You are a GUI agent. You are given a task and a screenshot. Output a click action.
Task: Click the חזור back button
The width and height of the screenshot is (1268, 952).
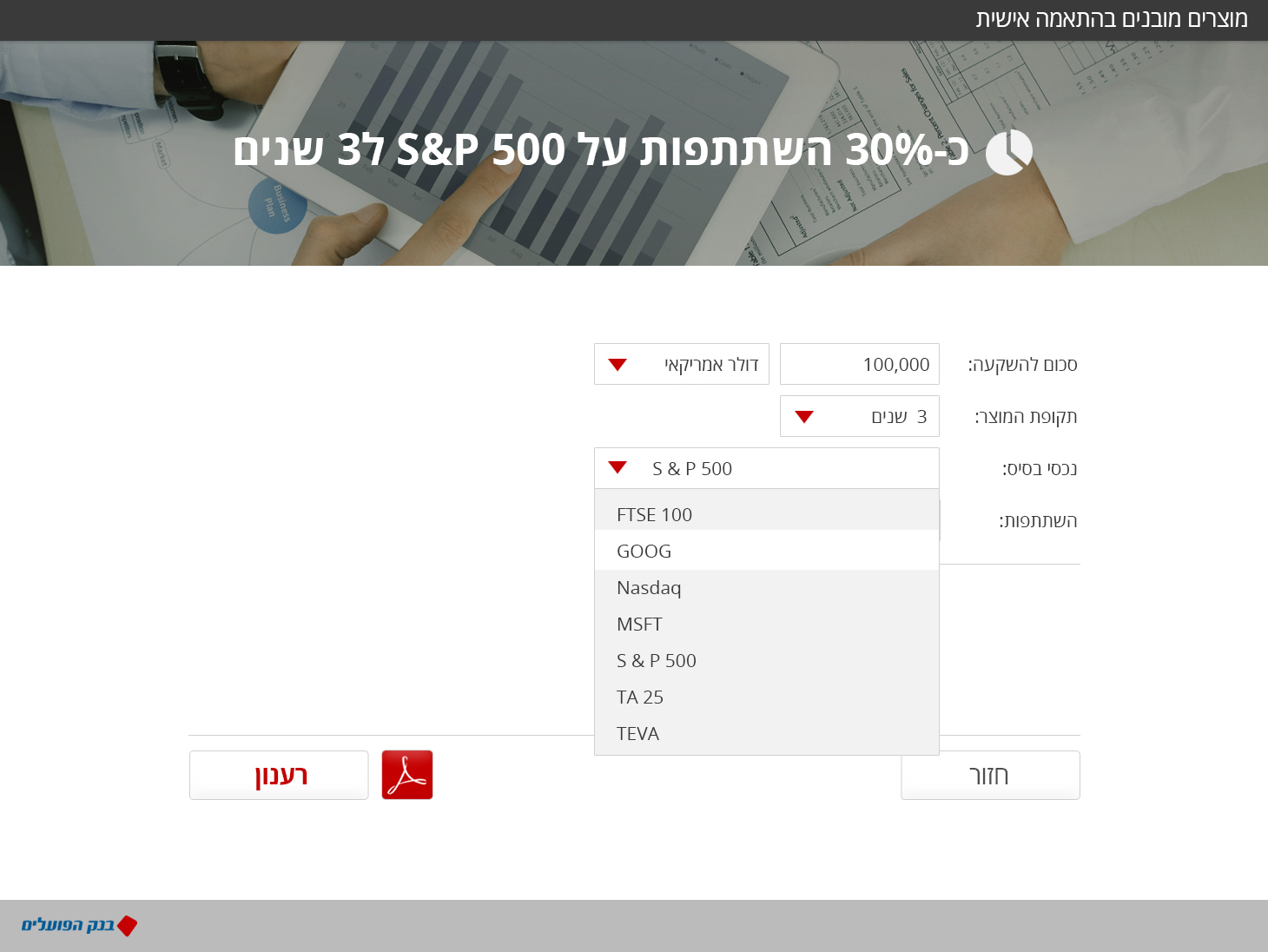pos(990,775)
